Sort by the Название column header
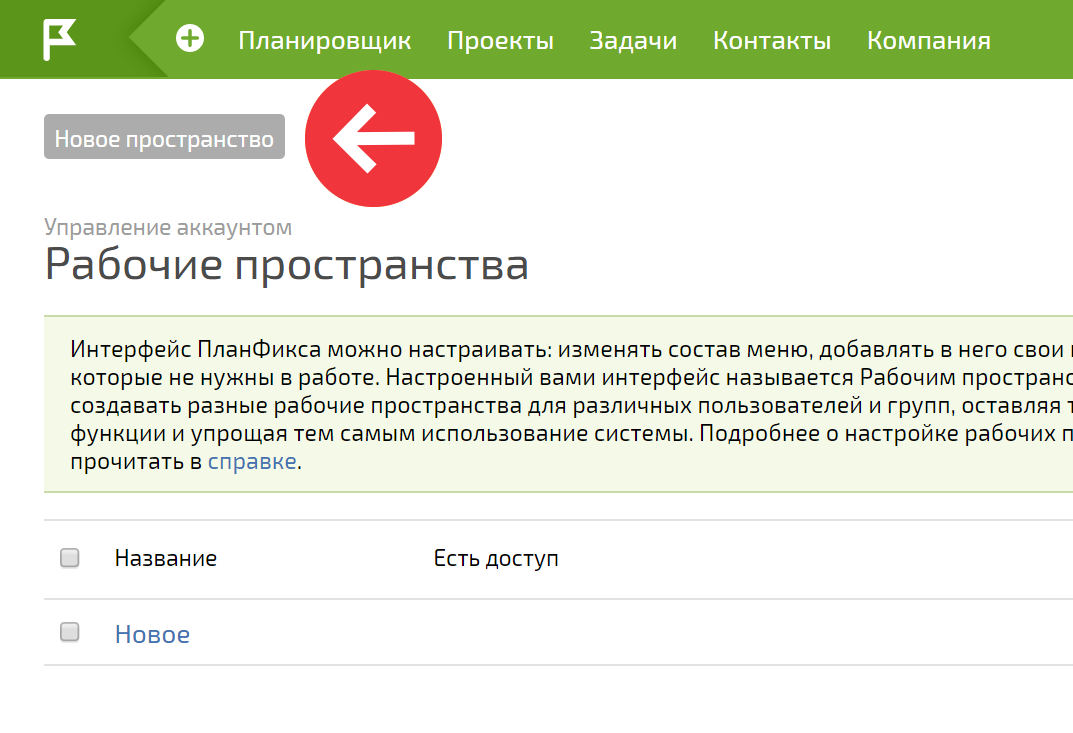1073x733 pixels. tap(166, 558)
